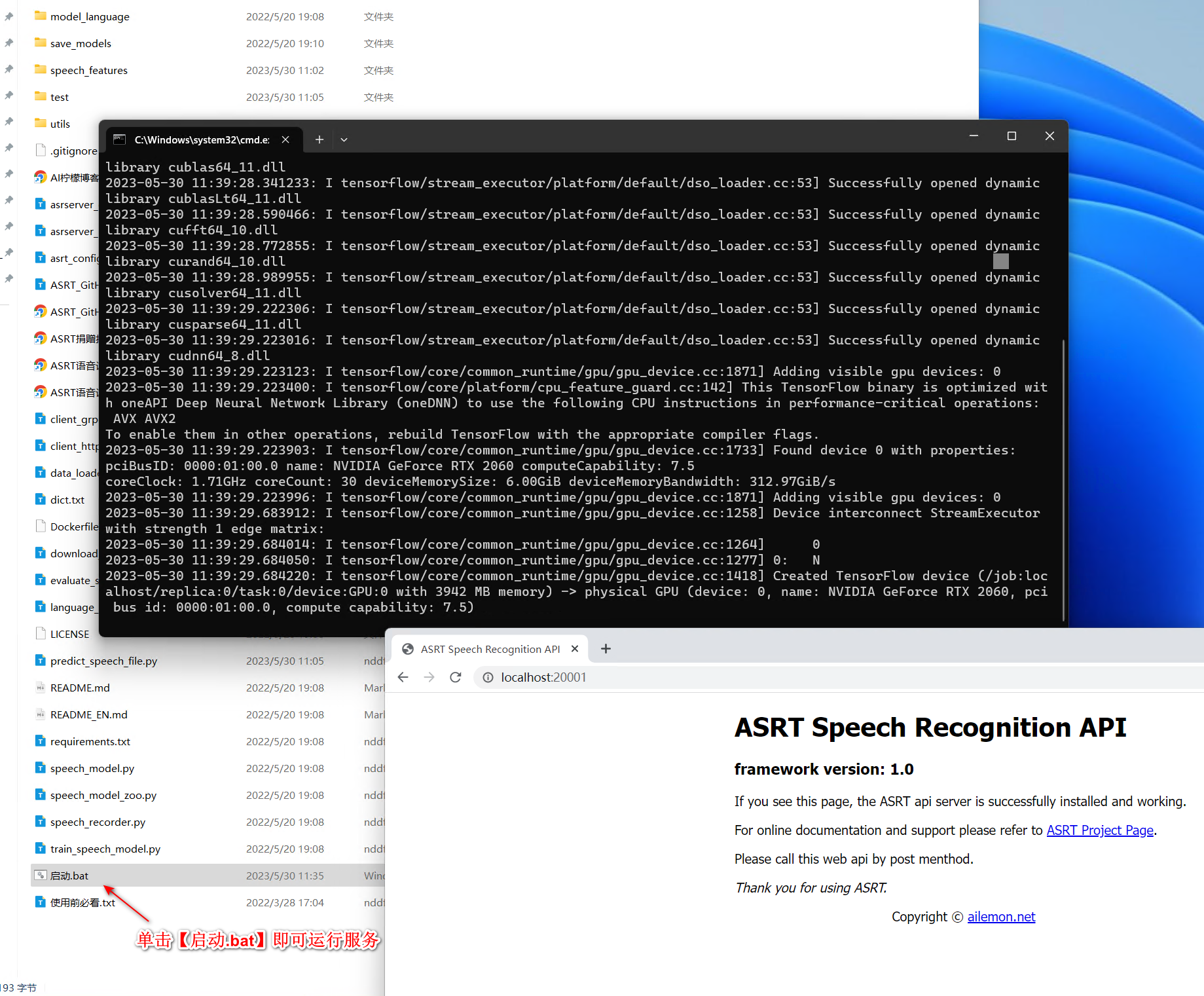The width and height of the screenshot is (1204, 996).
Task: Open the ASRT Project Page link
Action: (x=1100, y=830)
